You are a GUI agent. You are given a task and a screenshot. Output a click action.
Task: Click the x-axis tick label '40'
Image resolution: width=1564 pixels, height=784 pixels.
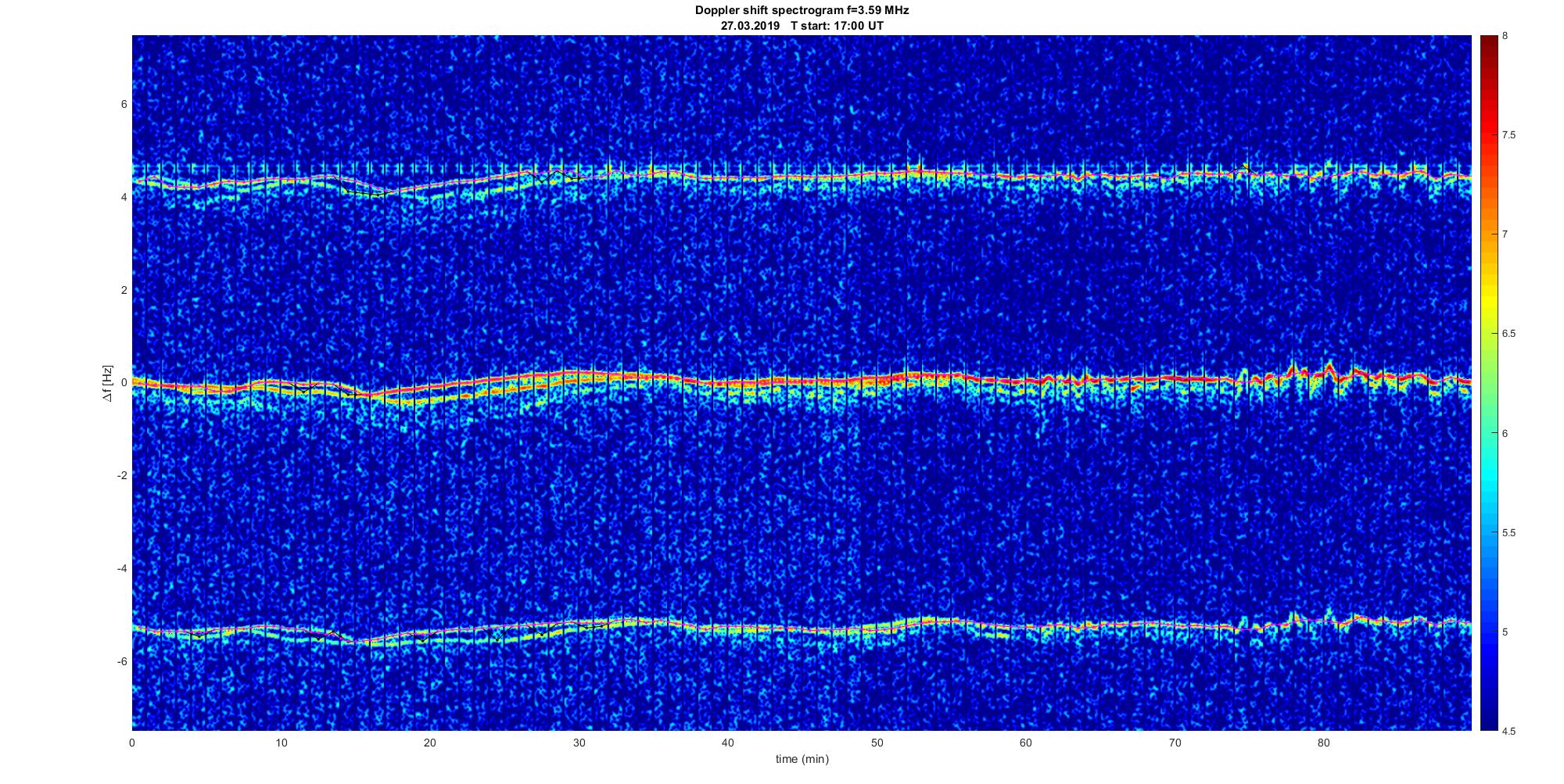(x=728, y=743)
